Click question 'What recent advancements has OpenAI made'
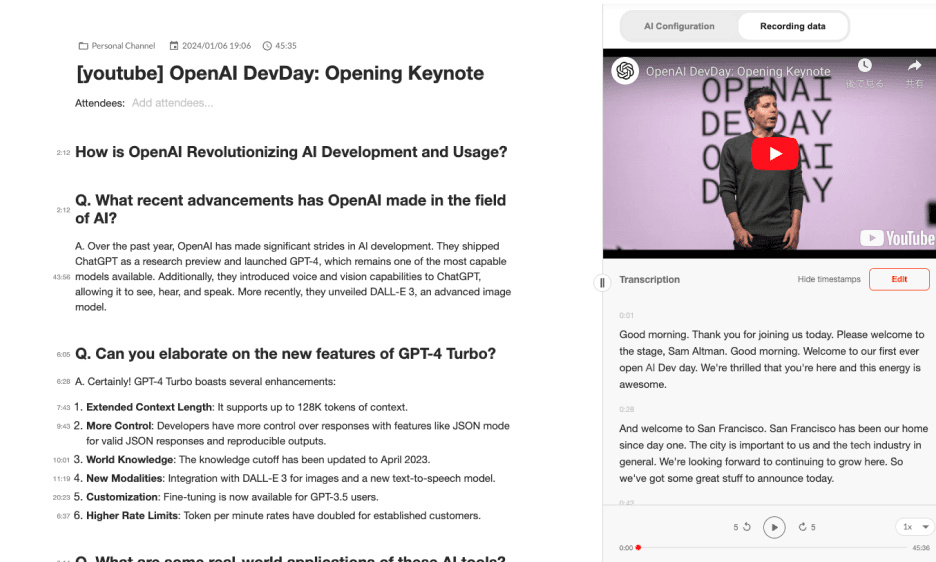 pos(291,209)
